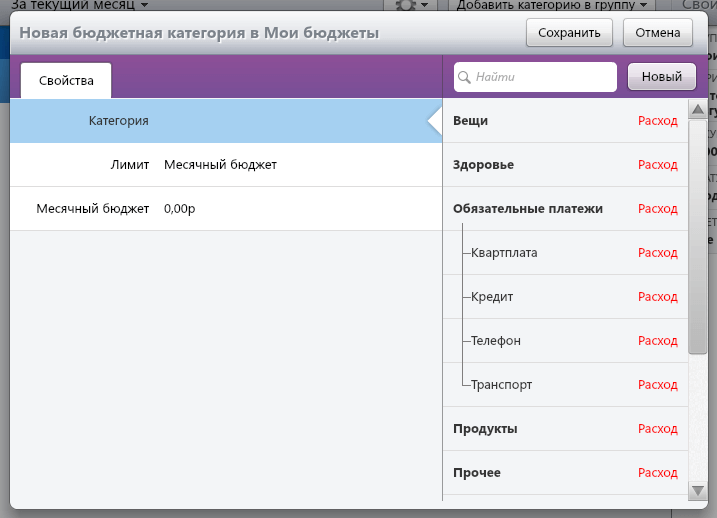Click the Расход label on Вещи row

(658, 121)
